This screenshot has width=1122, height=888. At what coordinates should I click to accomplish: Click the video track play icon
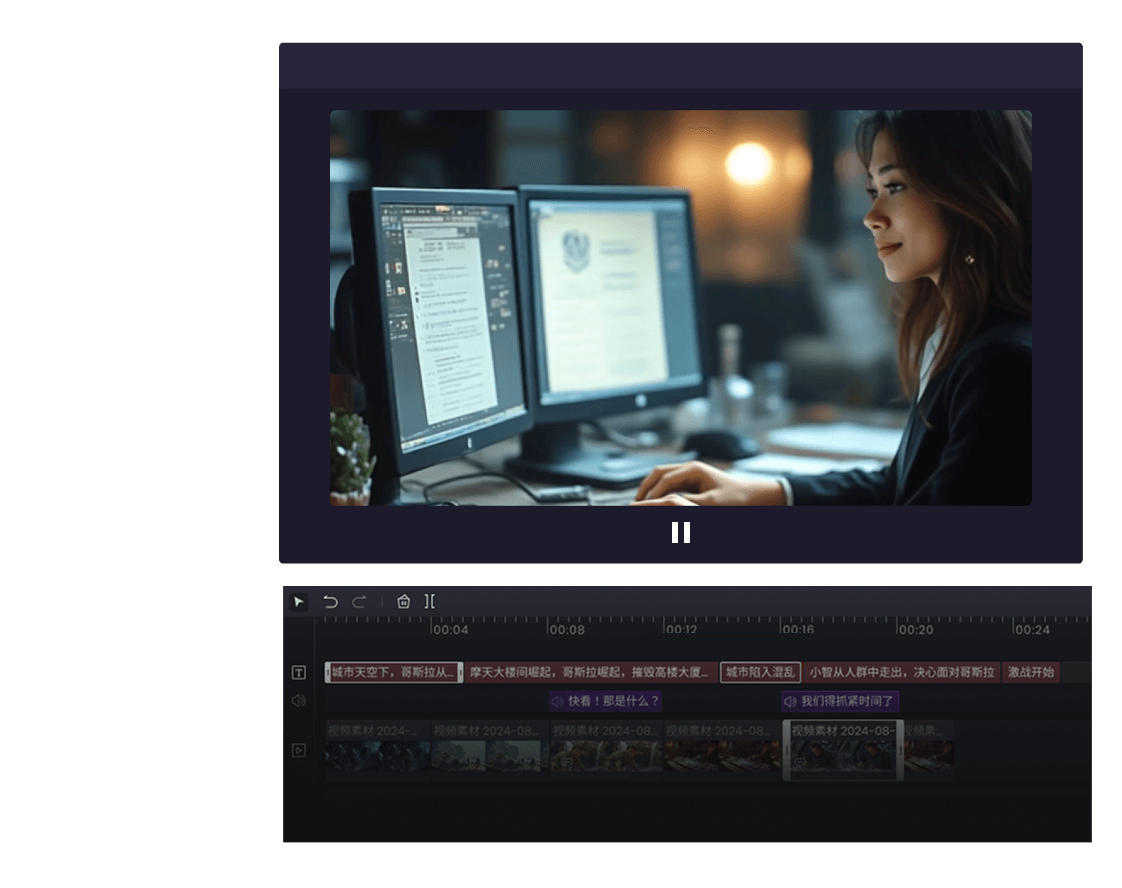point(298,750)
